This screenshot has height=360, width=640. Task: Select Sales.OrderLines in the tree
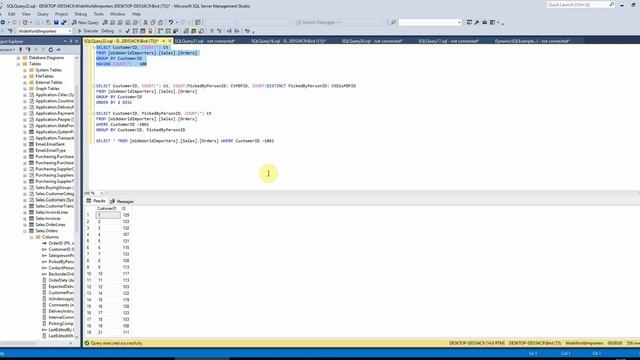tap(50, 225)
